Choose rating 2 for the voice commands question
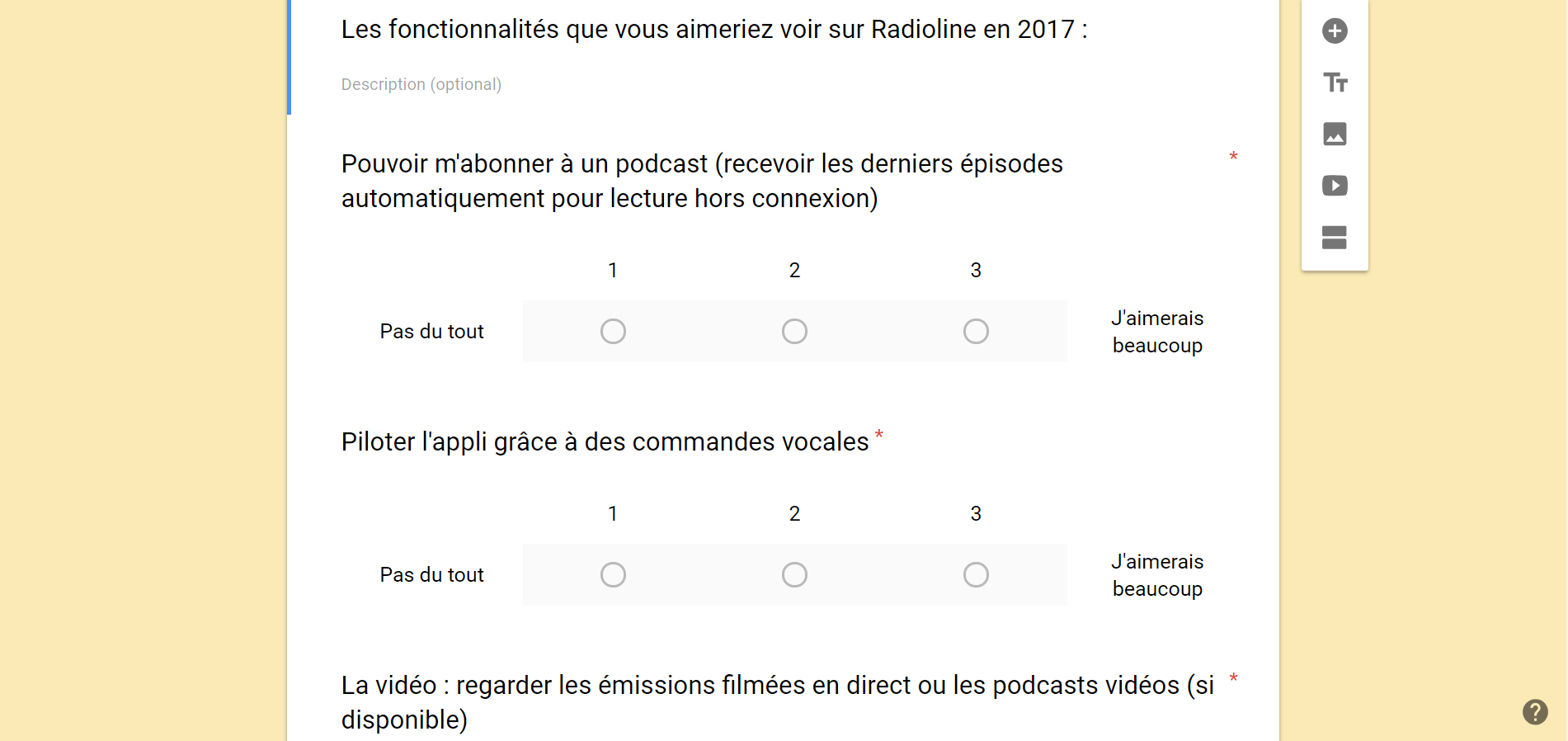1568x741 pixels. click(794, 574)
